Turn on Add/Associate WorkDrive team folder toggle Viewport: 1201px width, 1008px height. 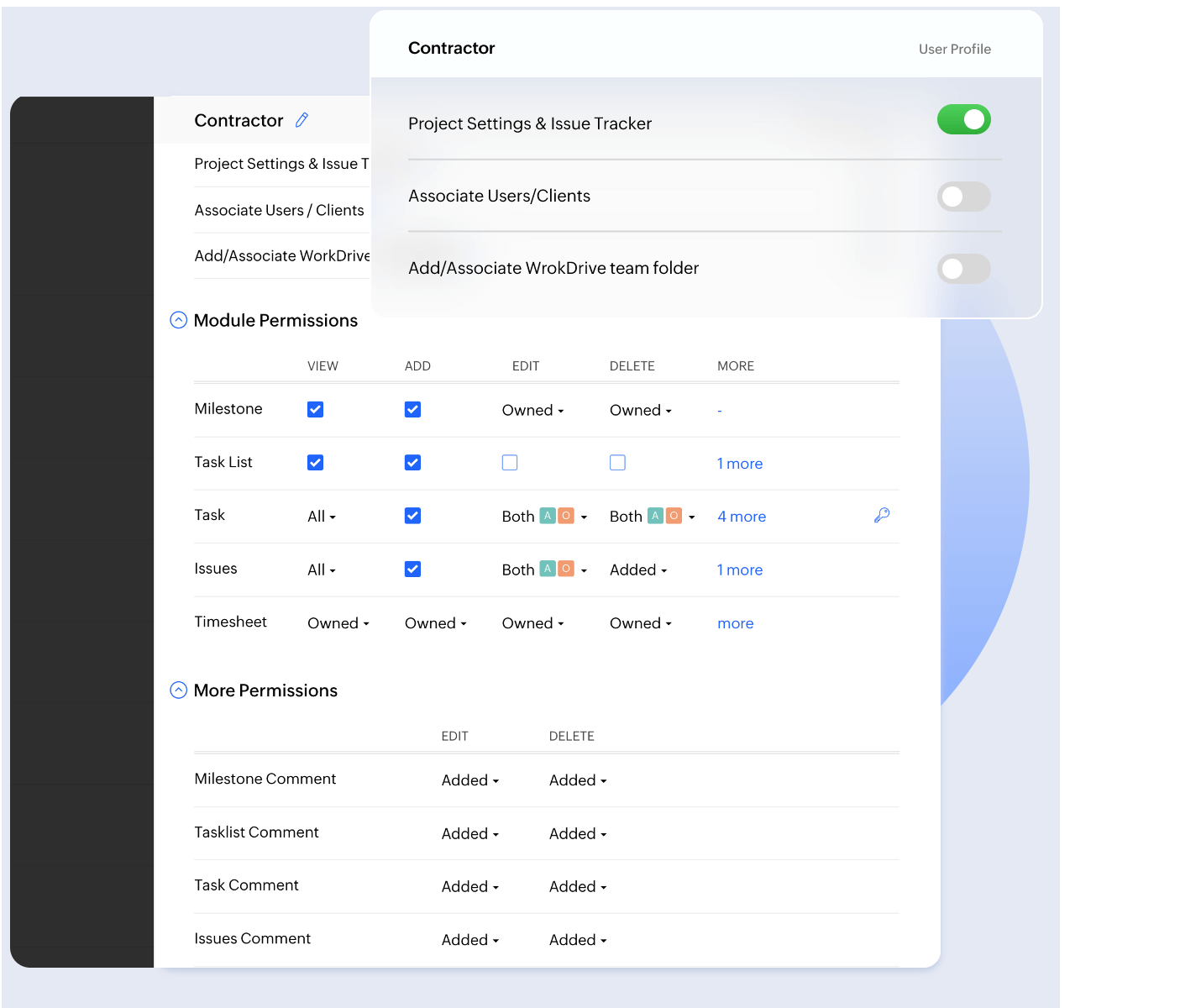(x=963, y=269)
